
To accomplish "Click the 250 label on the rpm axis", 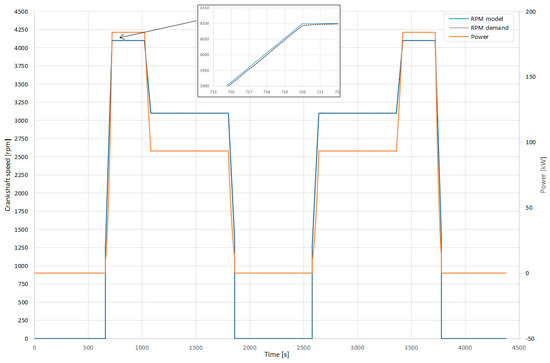I will pos(23,321).
